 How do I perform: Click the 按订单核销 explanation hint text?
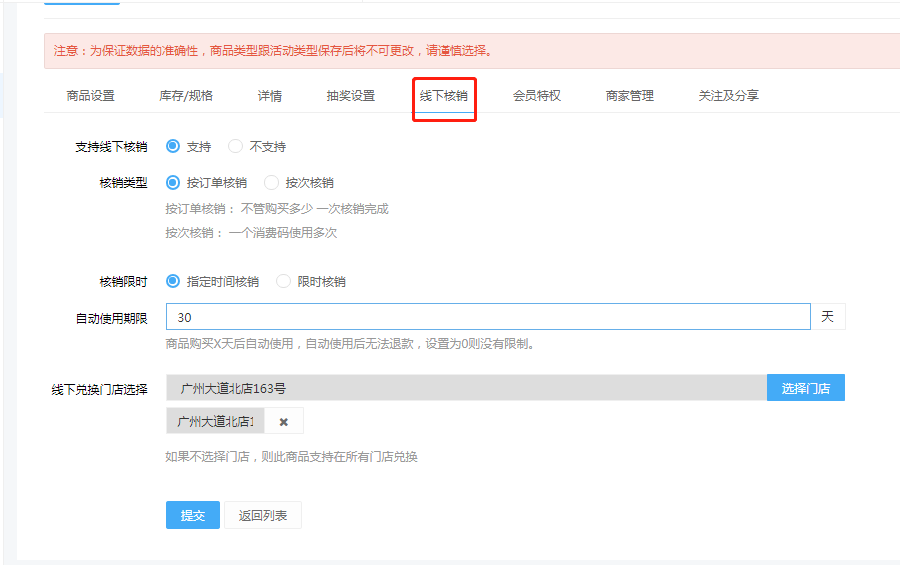(x=277, y=209)
